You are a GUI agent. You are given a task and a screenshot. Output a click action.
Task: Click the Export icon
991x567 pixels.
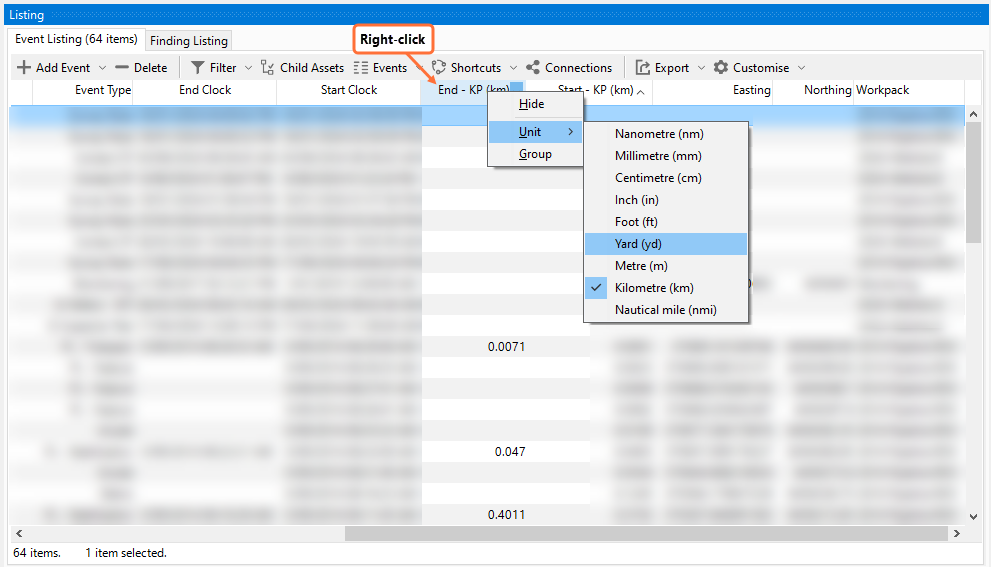point(643,68)
